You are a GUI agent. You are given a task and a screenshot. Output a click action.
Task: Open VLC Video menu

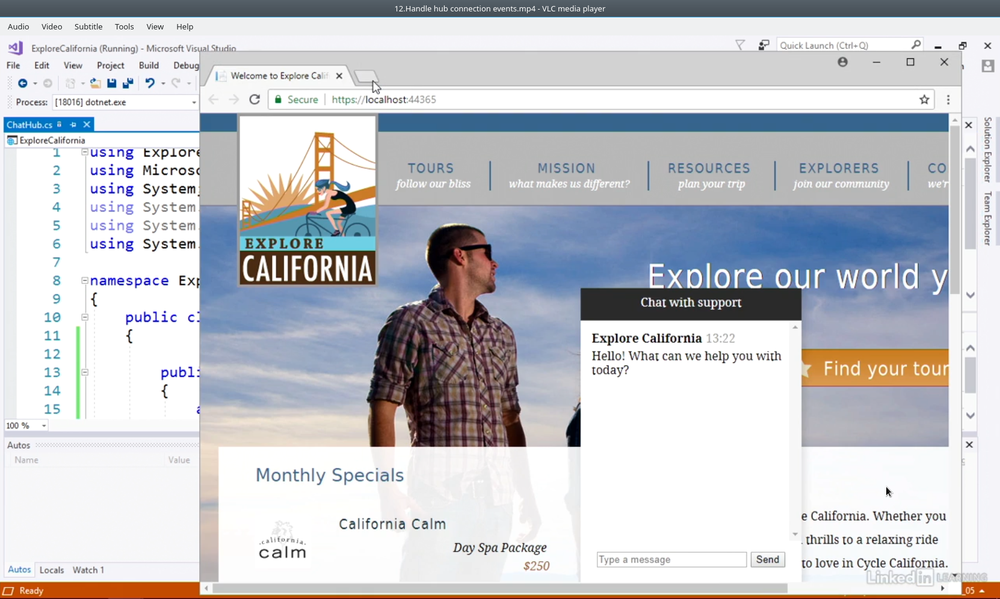(x=52, y=27)
